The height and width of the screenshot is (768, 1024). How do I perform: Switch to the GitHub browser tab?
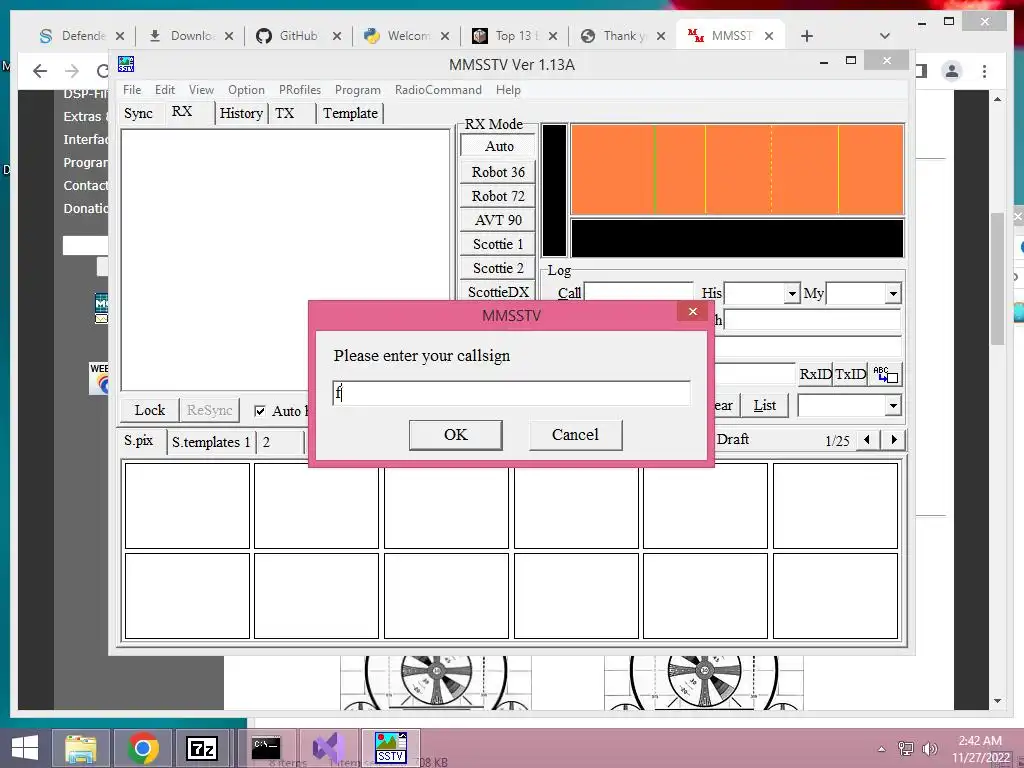pyautogui.click(x=298, y=36)
